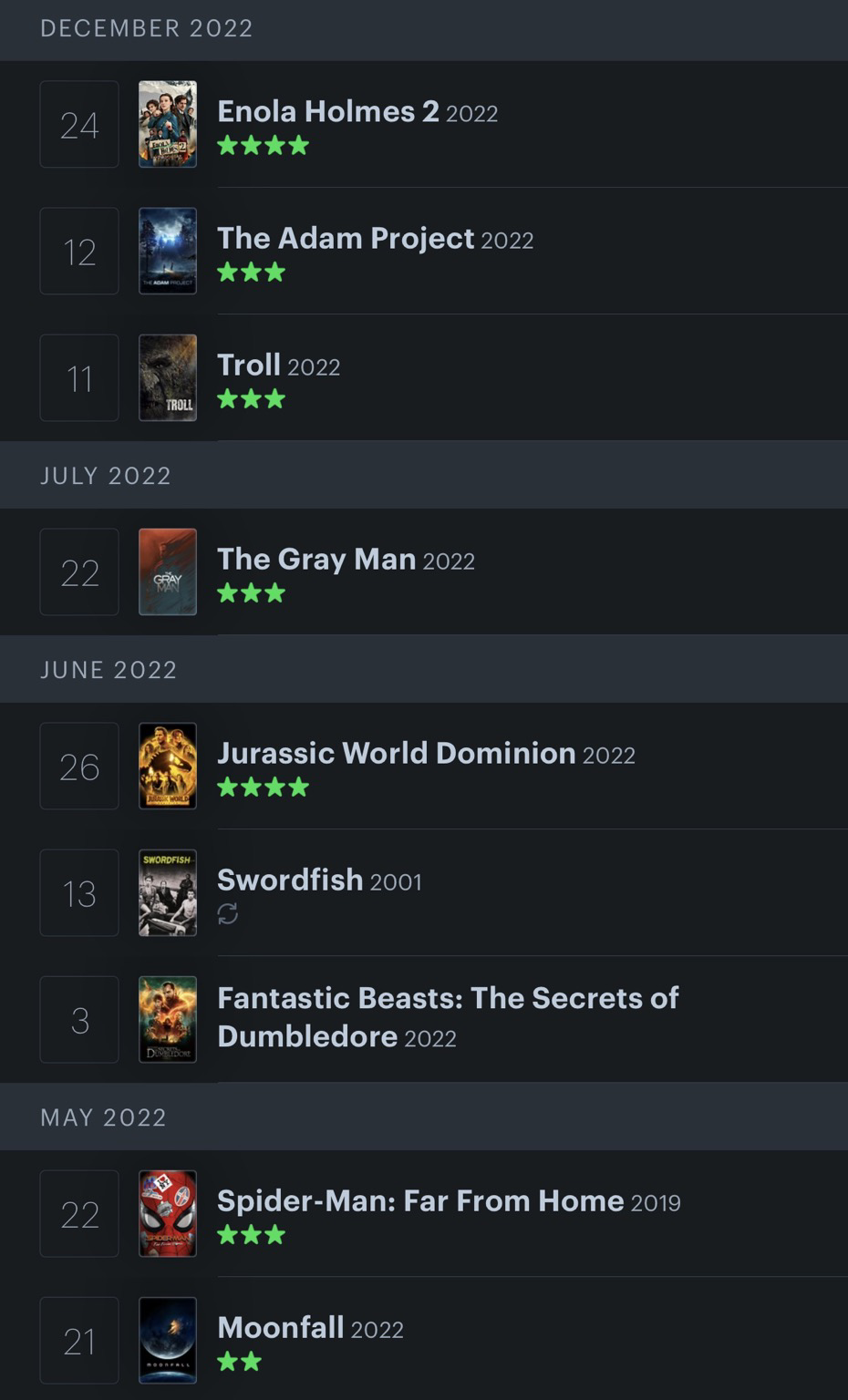Open Fantastic Beasts: The Secrets of Dumbledore entry
Image resolution: width=848 pixels, height=1400 pixels.
point(448,1017)
